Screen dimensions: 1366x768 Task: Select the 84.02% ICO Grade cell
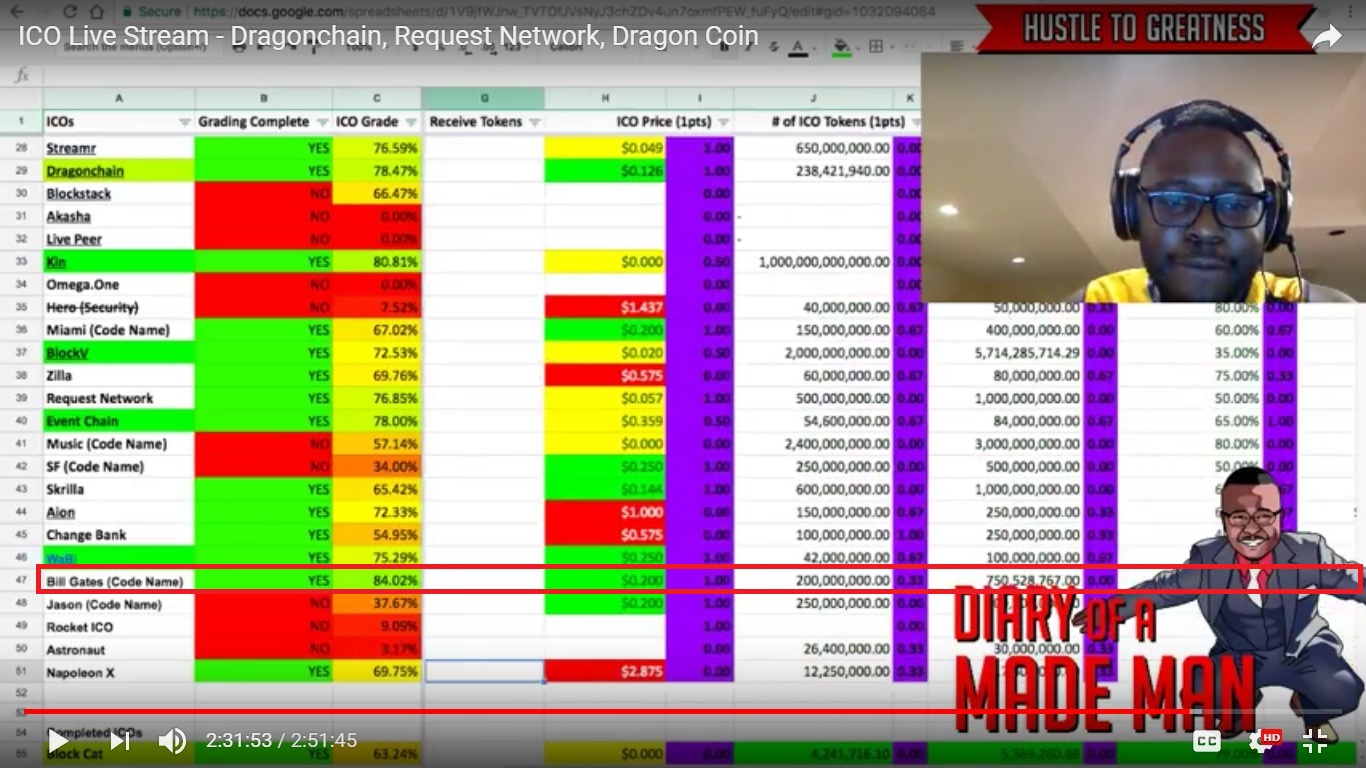tap(377, 581)
